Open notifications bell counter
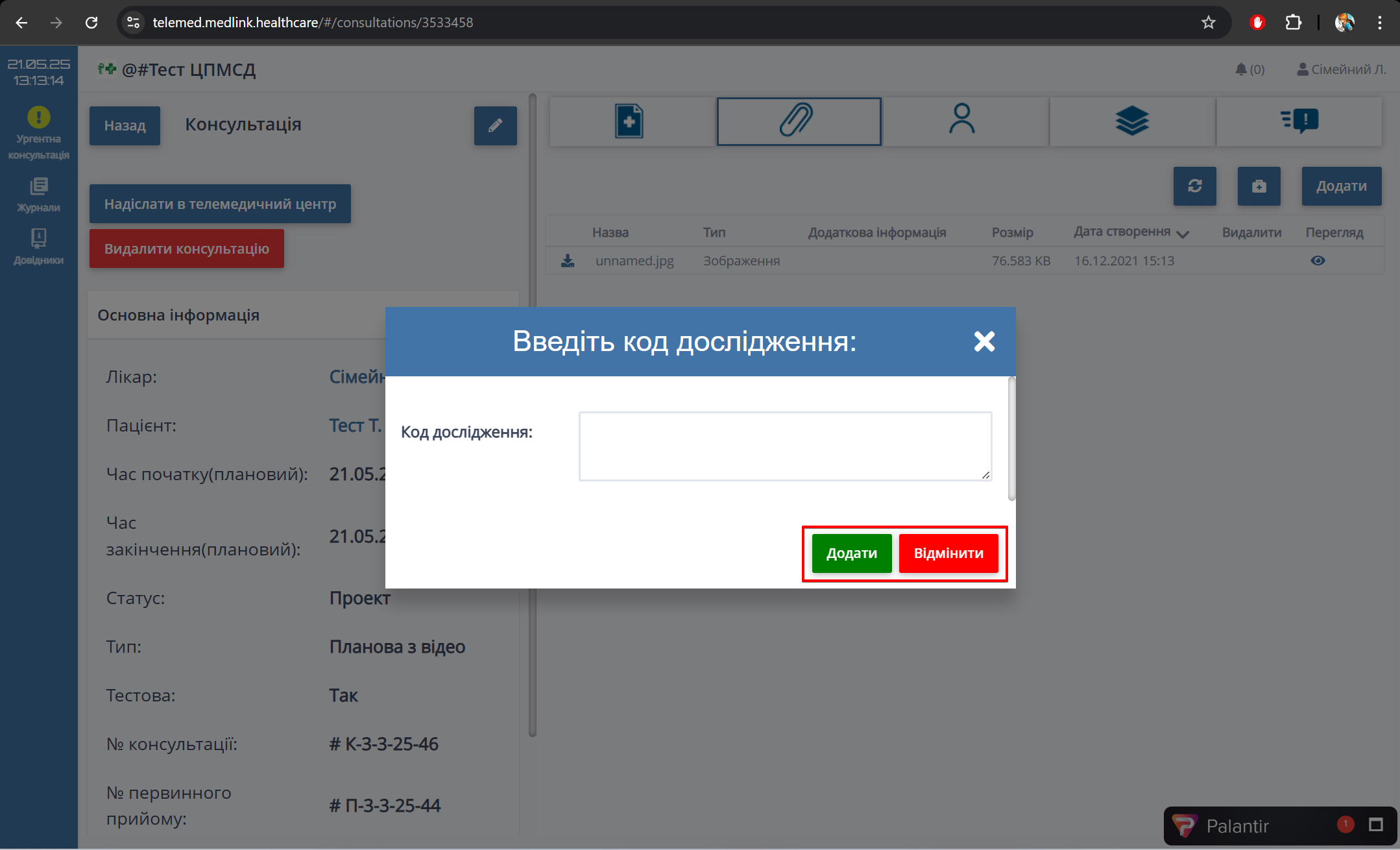Image resolution: width=1400 pixels, height=850 pixels. pos(1249,69)
